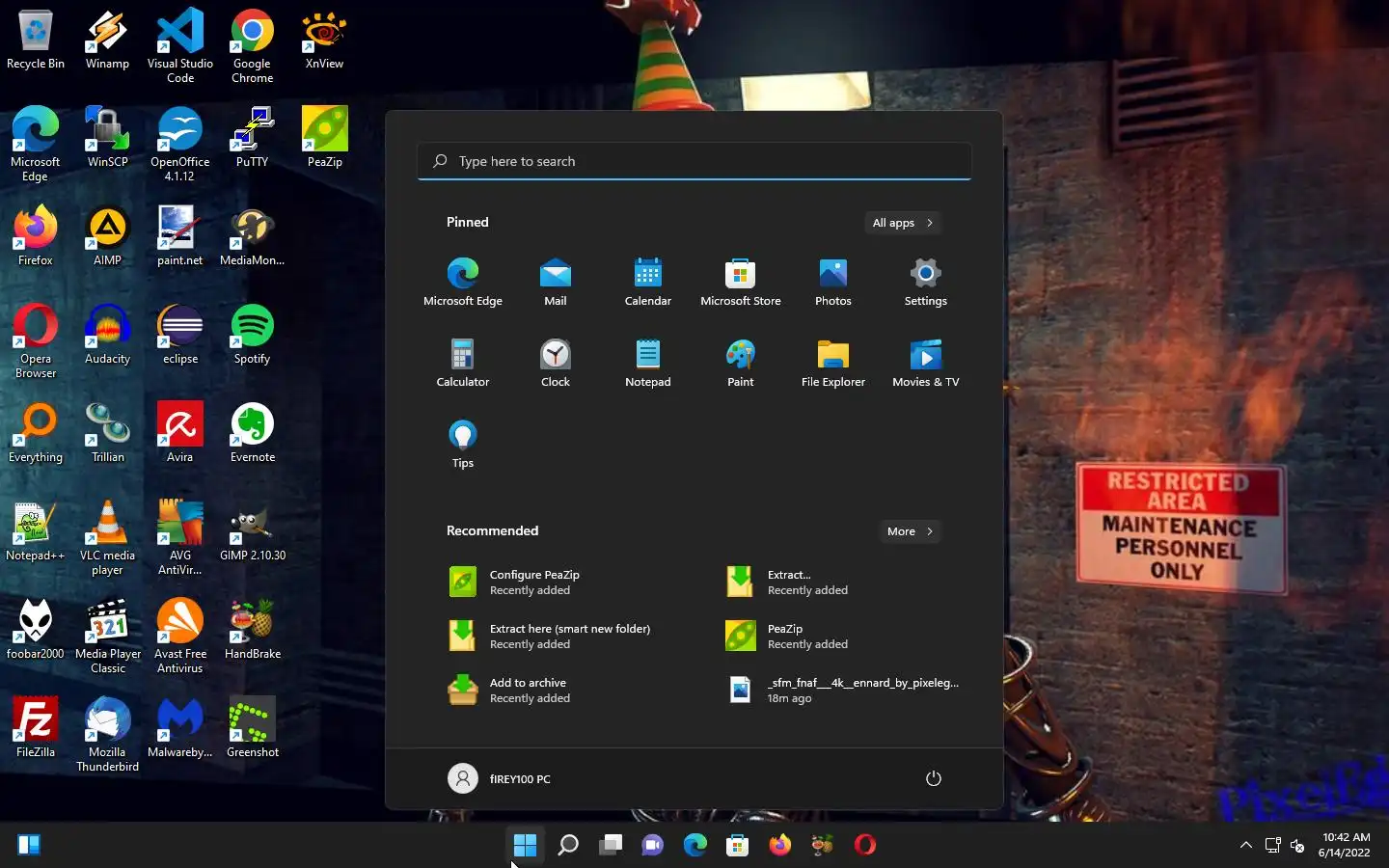Select HandBrake desktop shortcut

(x=252, y=630)
